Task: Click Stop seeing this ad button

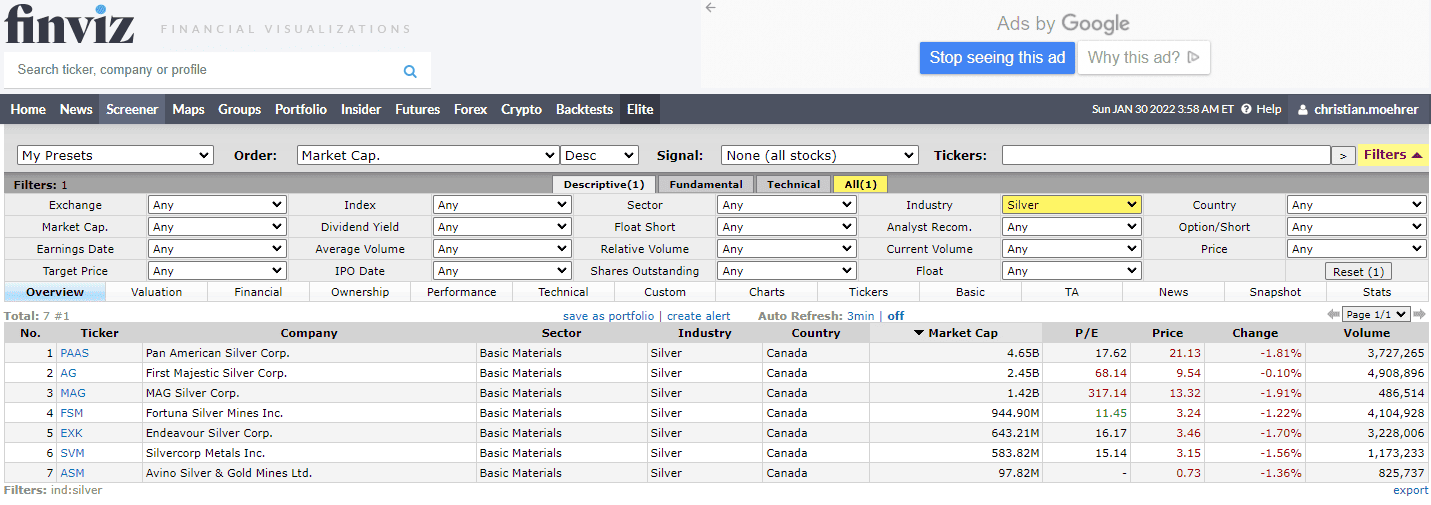Action: pyautogui.click(x=997, y=58)
